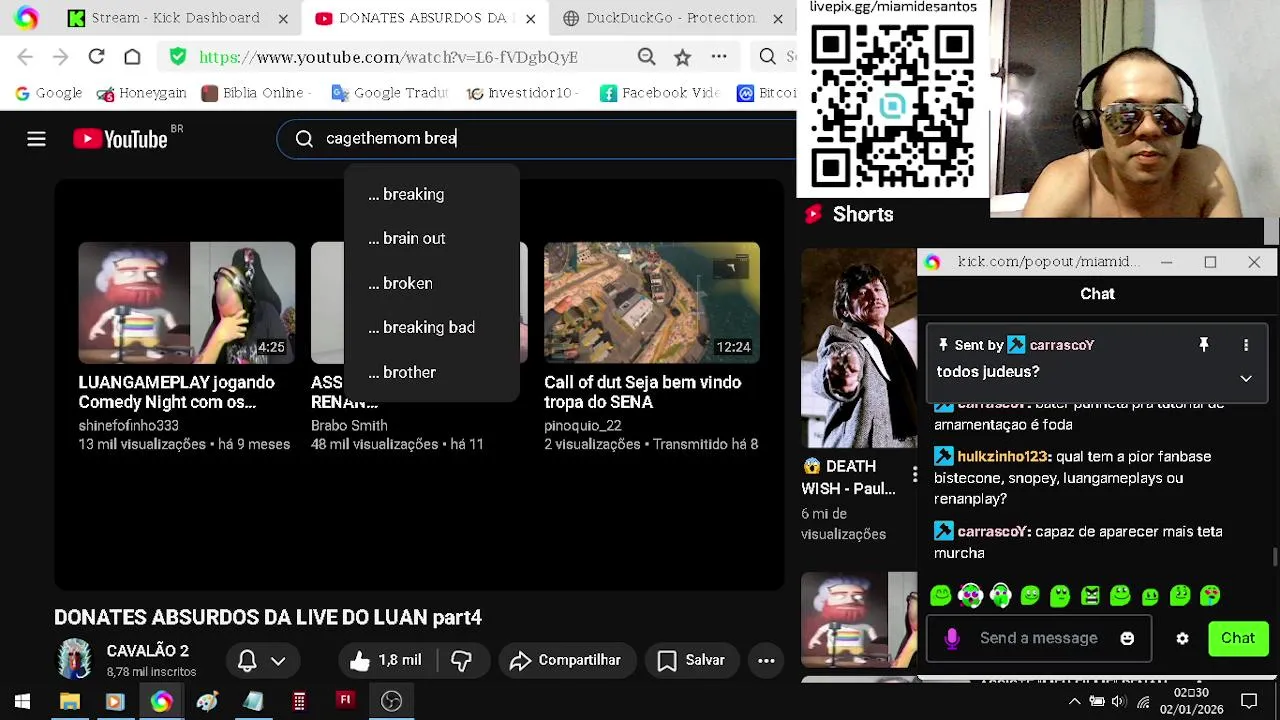Open more video actions ellipsis

[766, 660]
